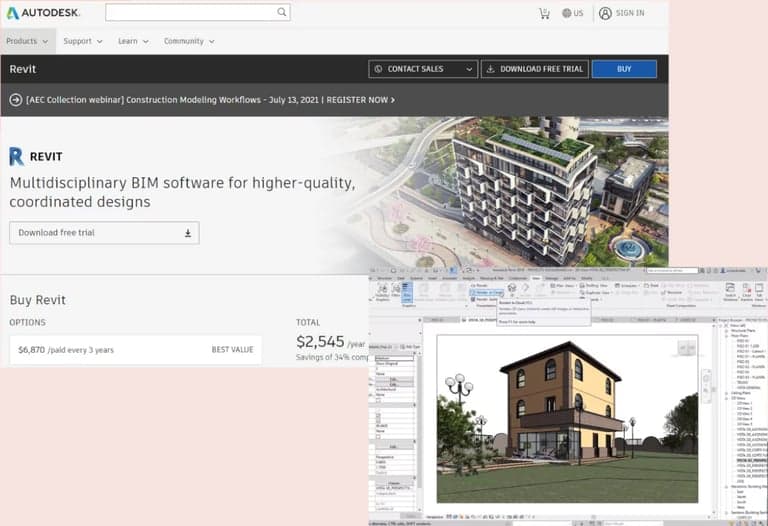Click the Floor Plans node in the Project Browser
Image resolution: width=768 pixels, height=526 pixels.
click(x=739, y=336)
